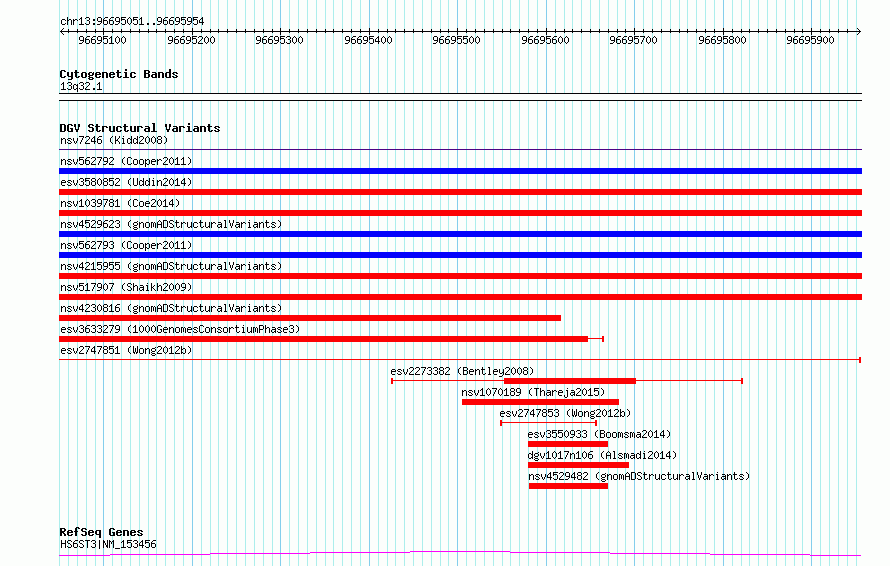Open the esv3580852 (Uddin2014) variant label
890x566 pixels.
point(126,182)
